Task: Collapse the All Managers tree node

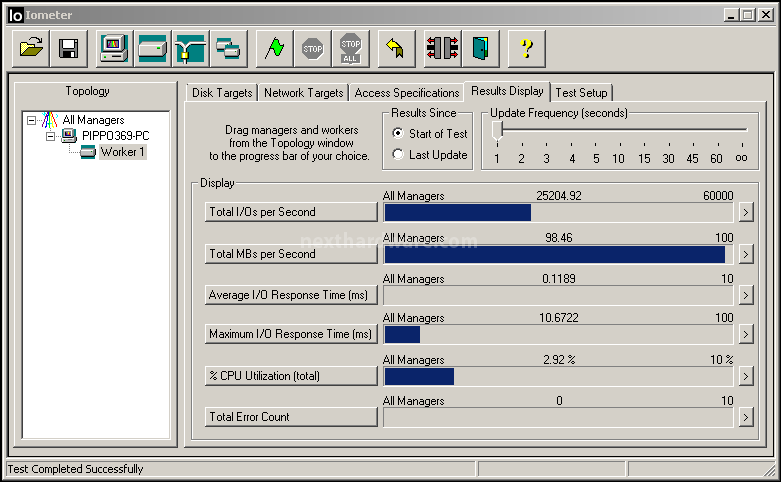Action: click(x=31, y=120)
